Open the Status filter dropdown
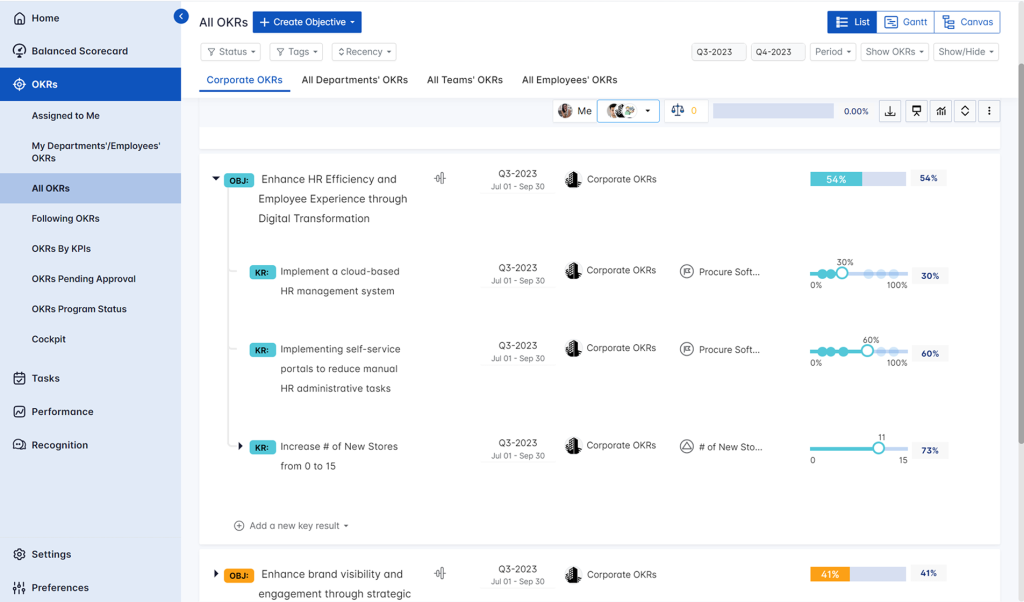This screenshot has width=1024, height=602. coord(232,52)
